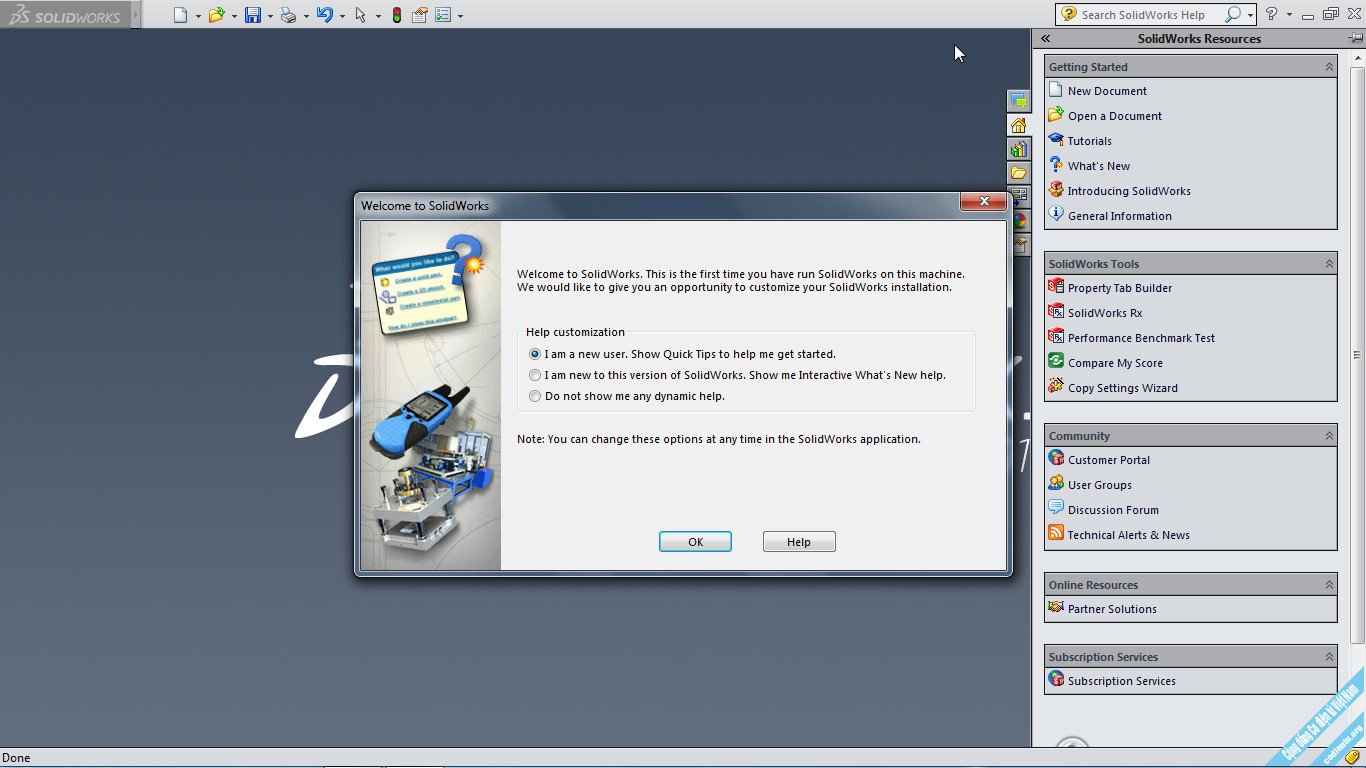Click the Help question mark icon
The width and height of the screenshot is (1366, 768).
point(1271,14)
